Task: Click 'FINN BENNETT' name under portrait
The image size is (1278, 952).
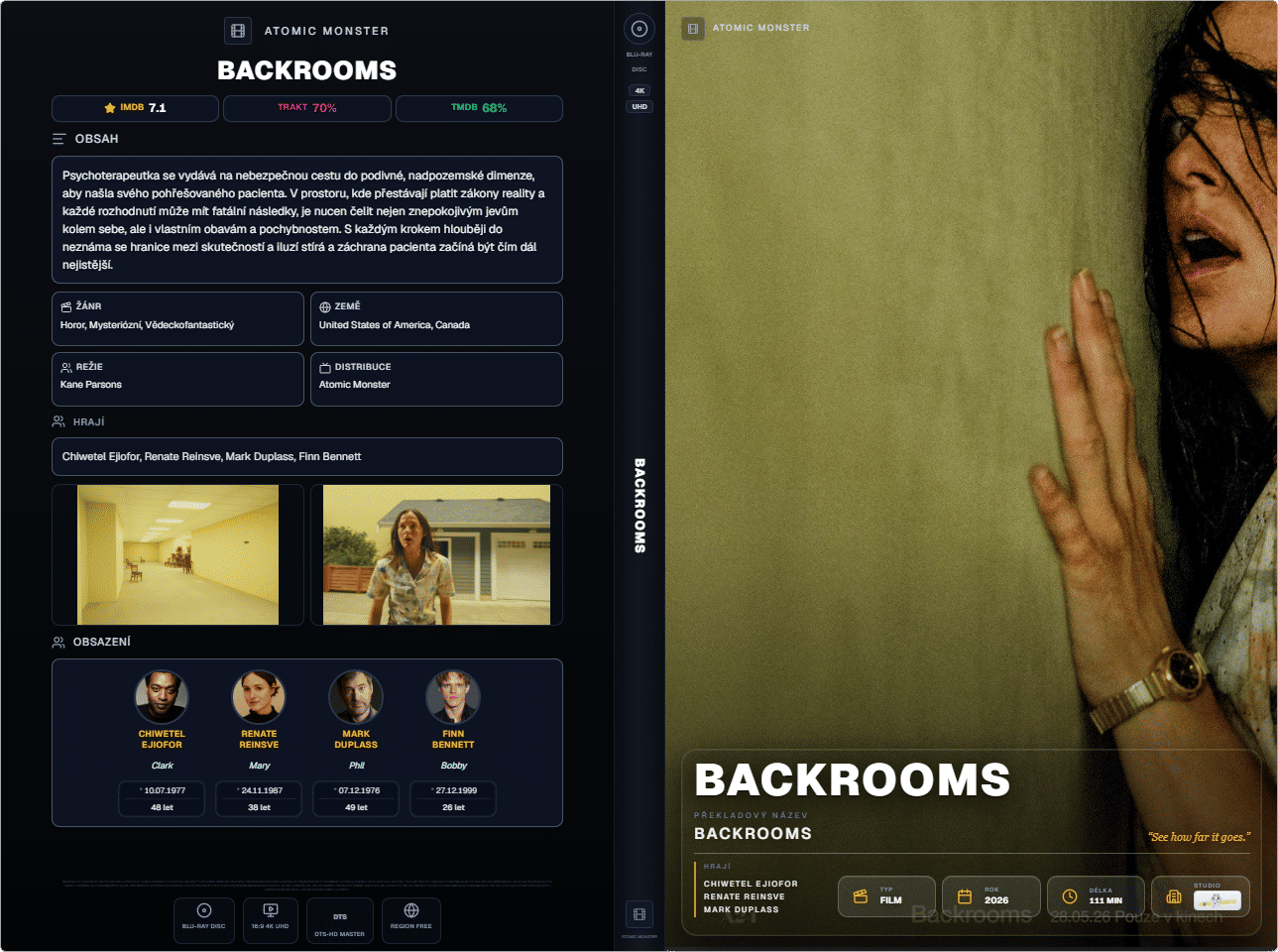Action: point(453,739)
